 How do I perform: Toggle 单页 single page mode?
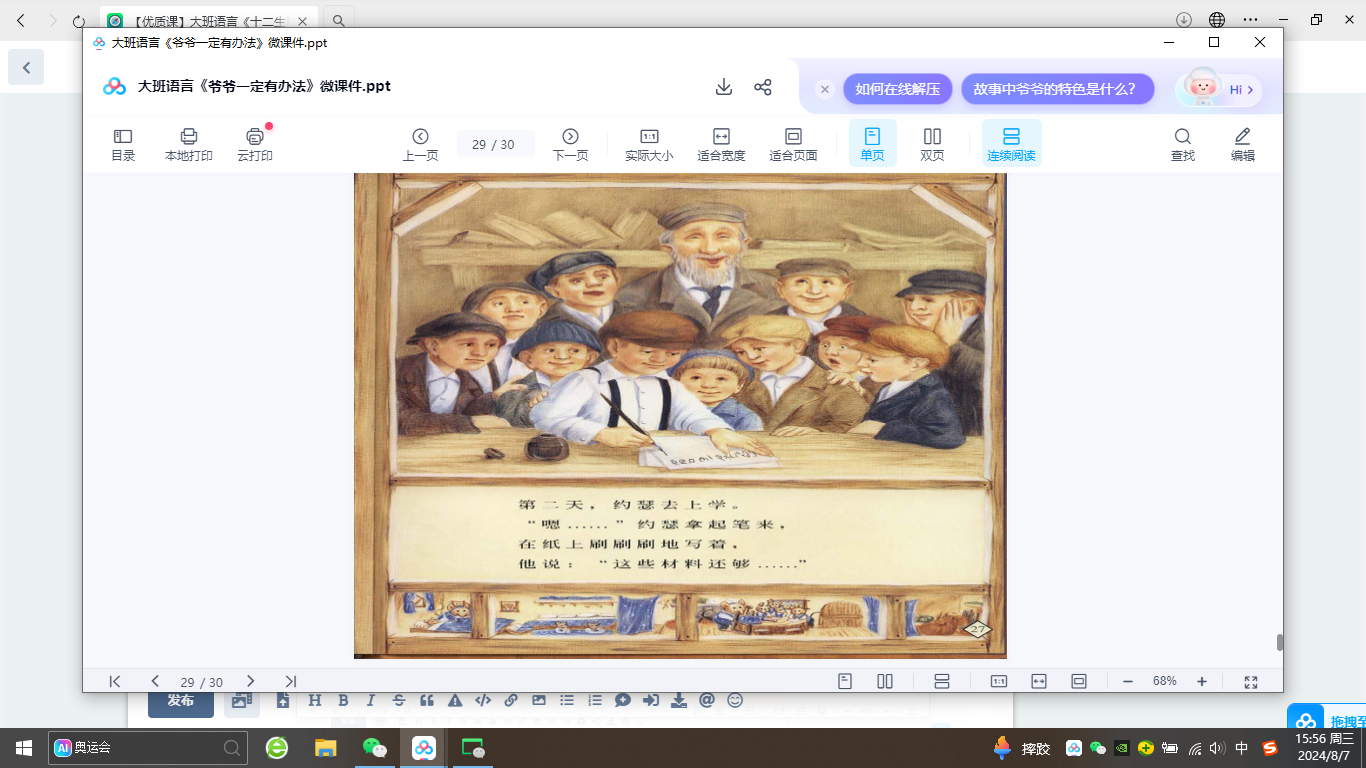(x=872, y=144)
